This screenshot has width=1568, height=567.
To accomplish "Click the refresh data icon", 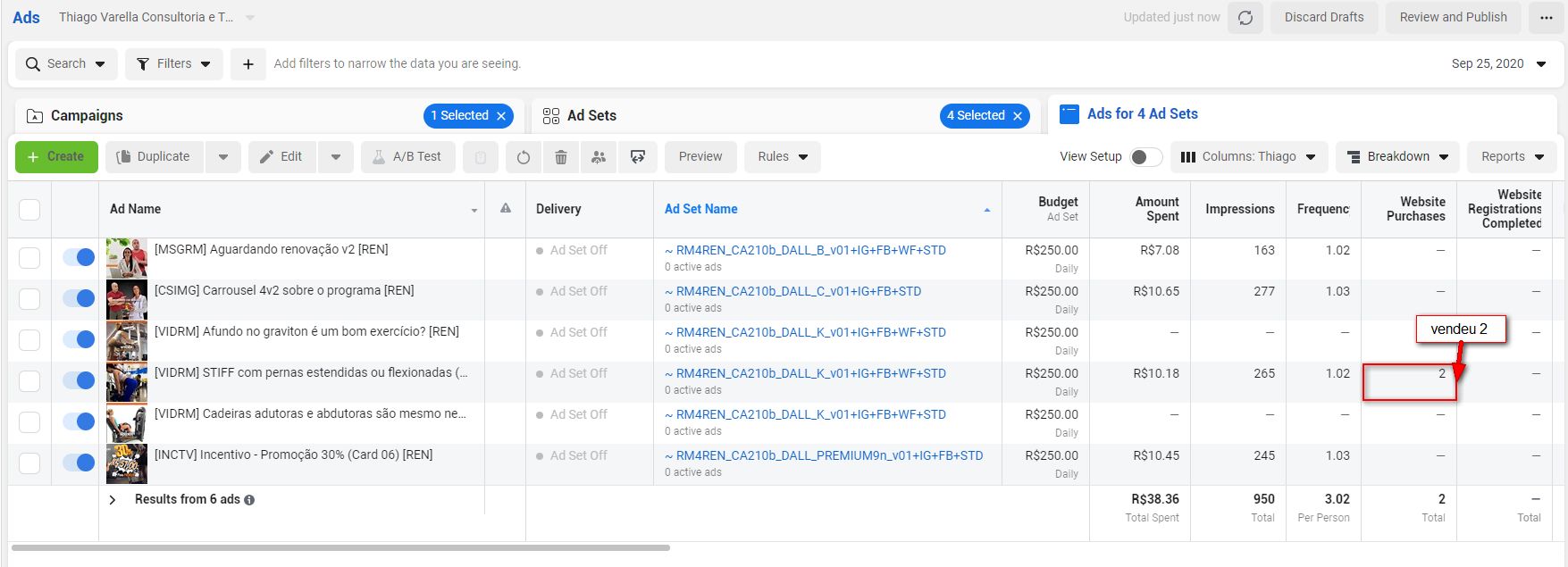I will coord(1245,18).
